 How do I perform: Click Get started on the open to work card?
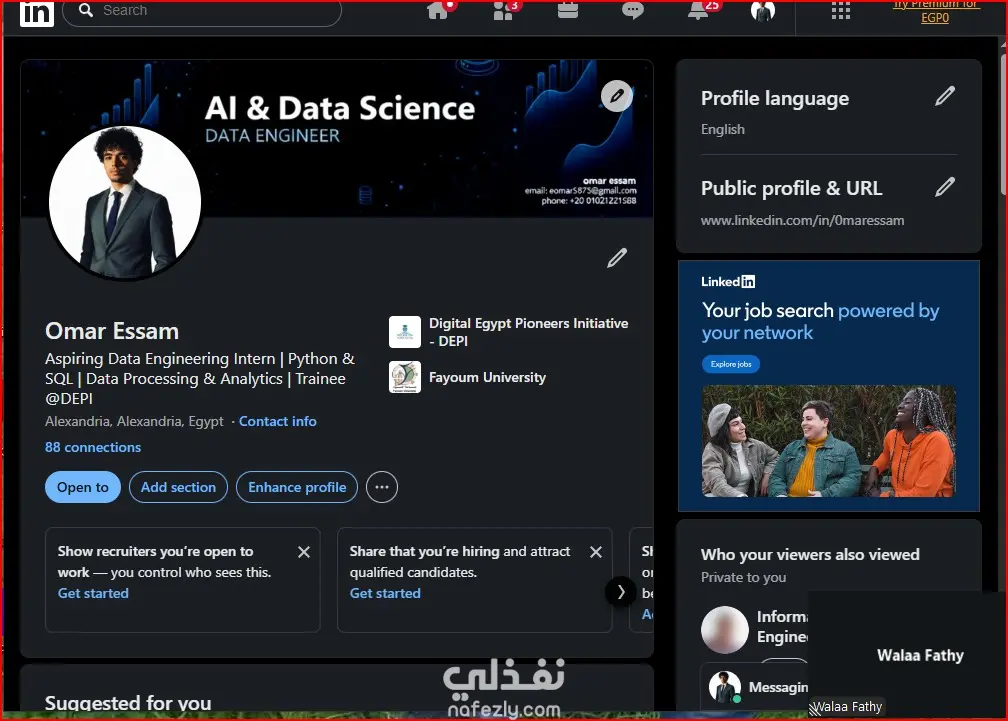click(93, 593)
